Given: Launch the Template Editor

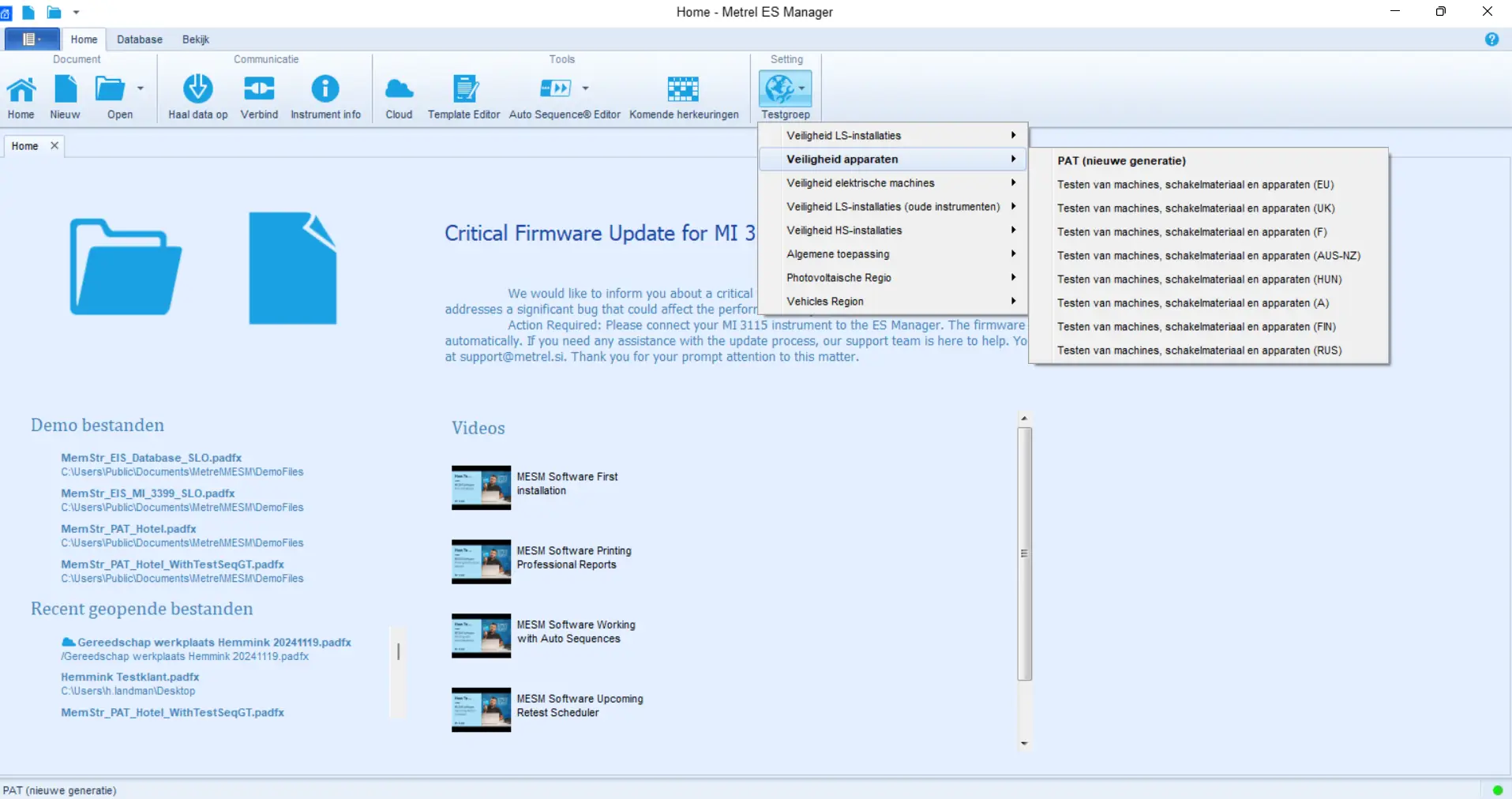Looking at the screenshot, I should coord(463,89).
